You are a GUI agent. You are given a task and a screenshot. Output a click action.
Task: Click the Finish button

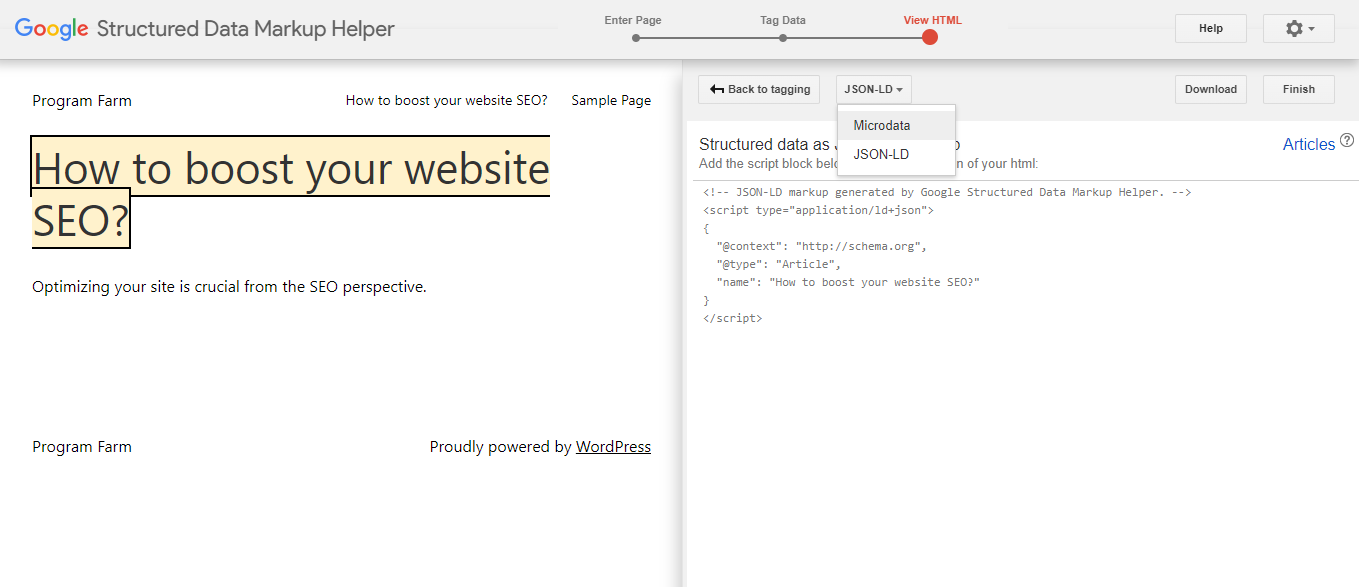pos(1299,89)
